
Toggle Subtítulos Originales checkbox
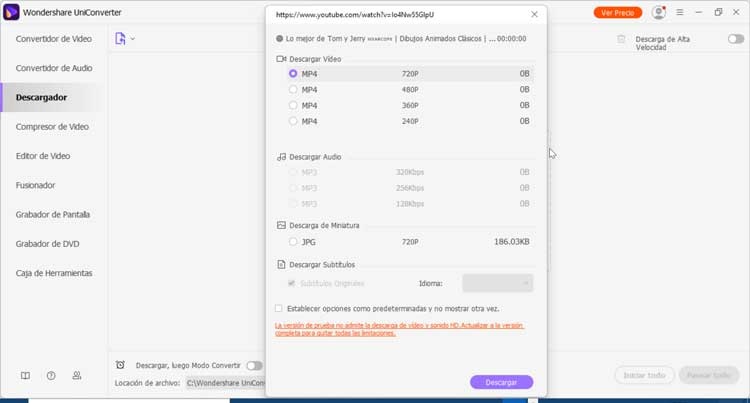[x=291, y=283]
